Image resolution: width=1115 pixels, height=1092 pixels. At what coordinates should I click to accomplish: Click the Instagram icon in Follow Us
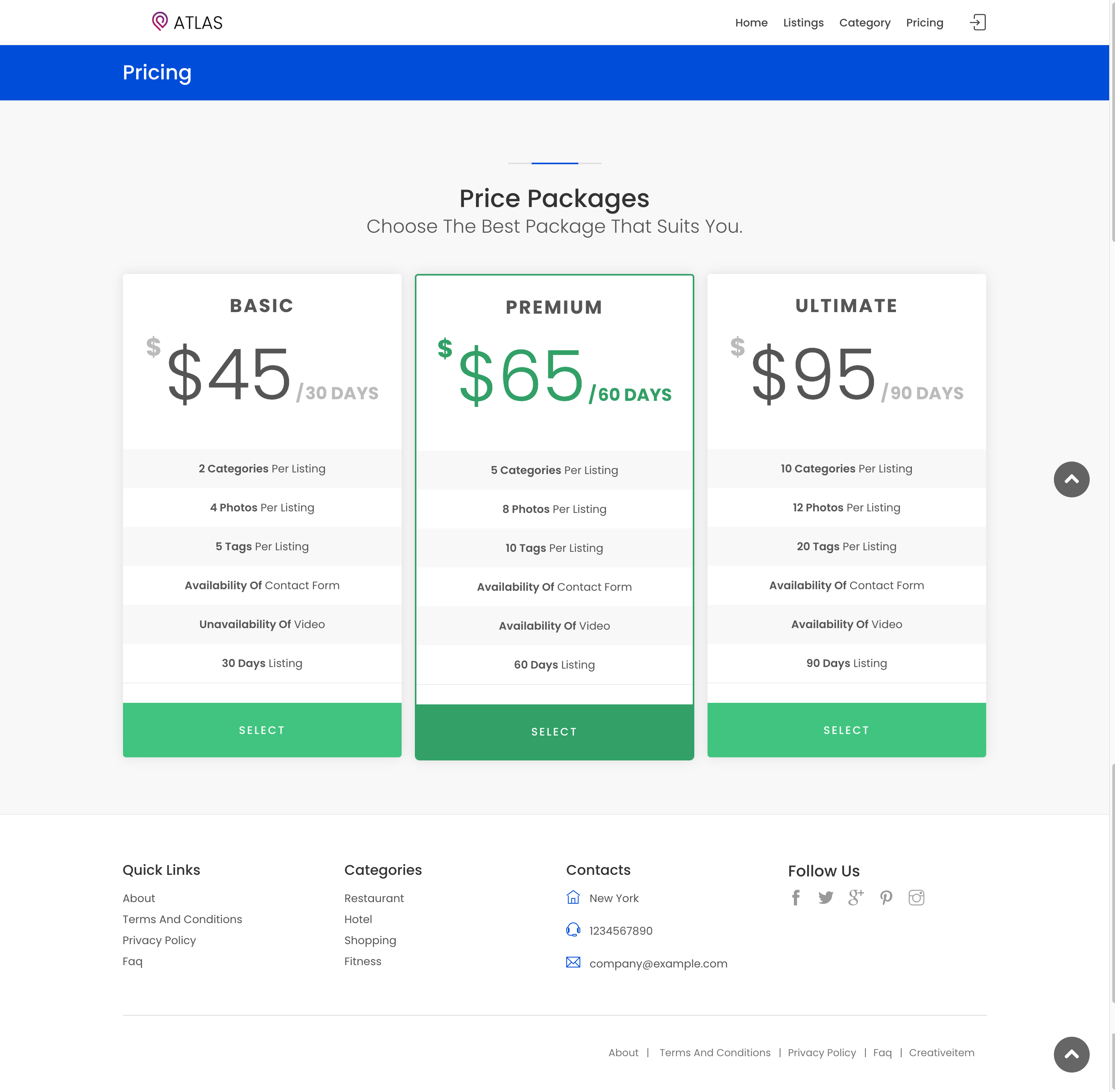click(917, 897)
